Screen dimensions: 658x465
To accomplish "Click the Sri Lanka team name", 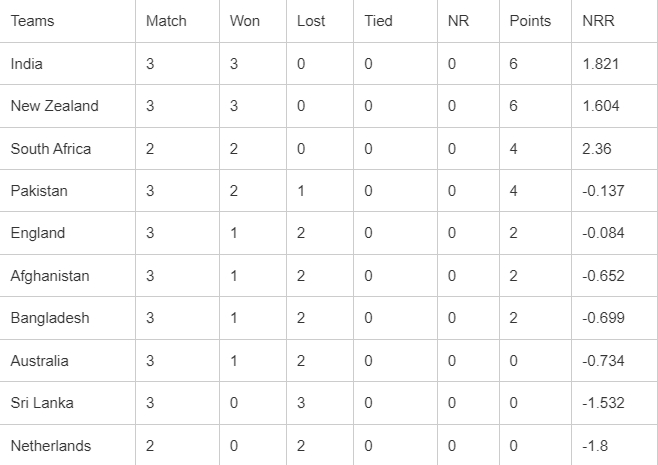I will (42, 403).
